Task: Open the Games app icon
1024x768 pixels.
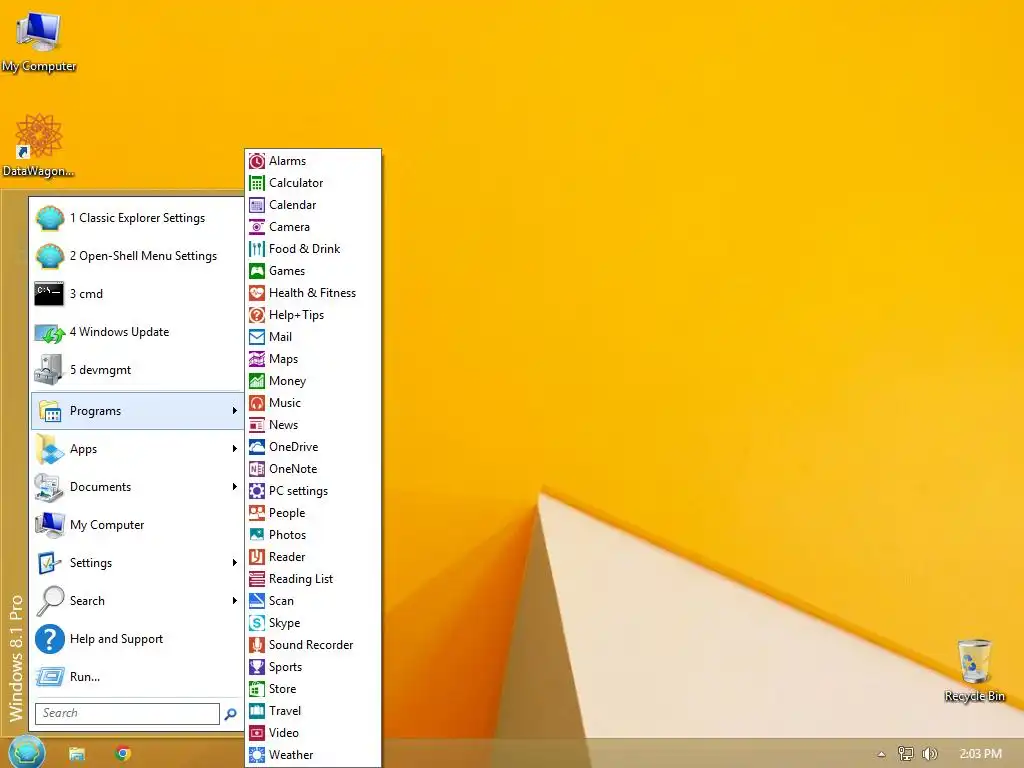Action: click(x=257, y=271)
